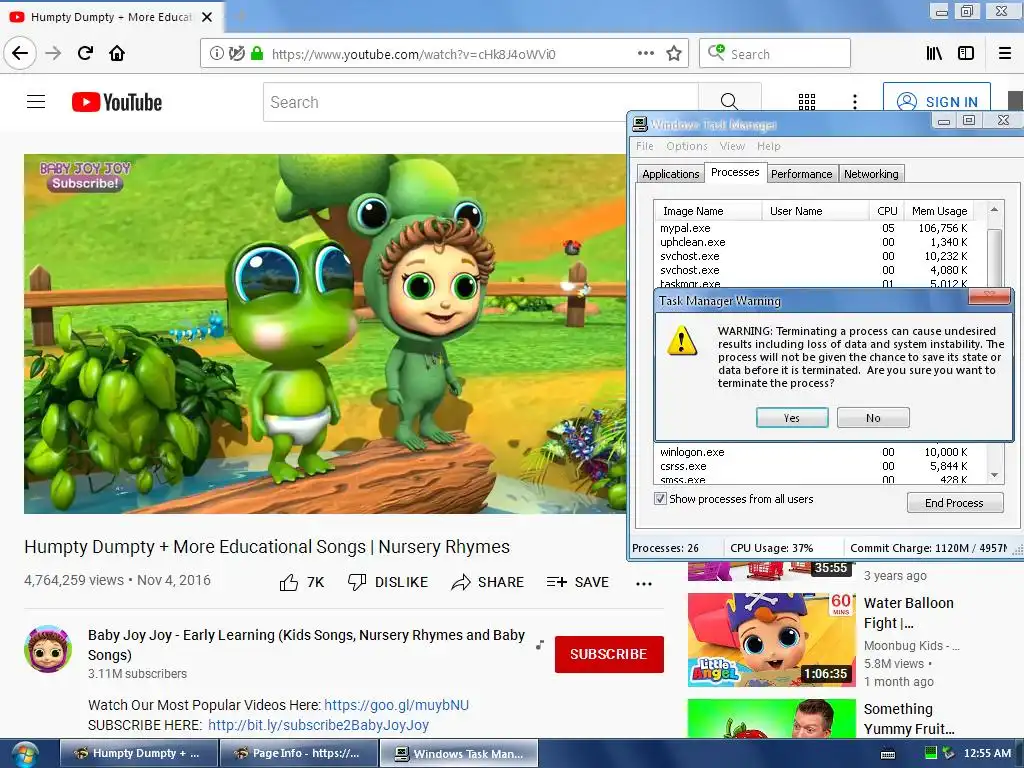The image size is (1024, 768).
Task: Click the YouTube search input field
Action: pos(481,102)
